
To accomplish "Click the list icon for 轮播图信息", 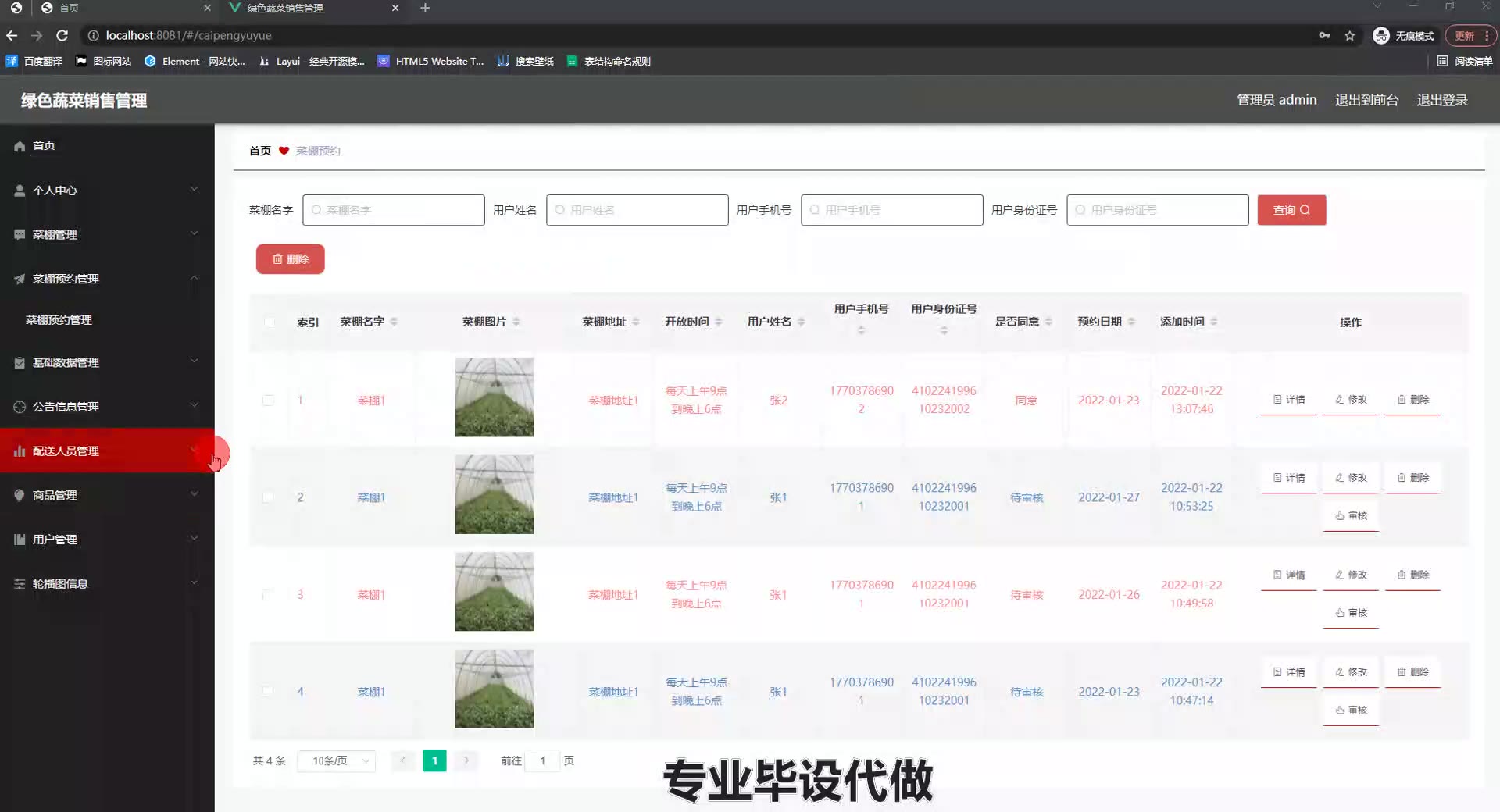I will (x=20, y=584).
